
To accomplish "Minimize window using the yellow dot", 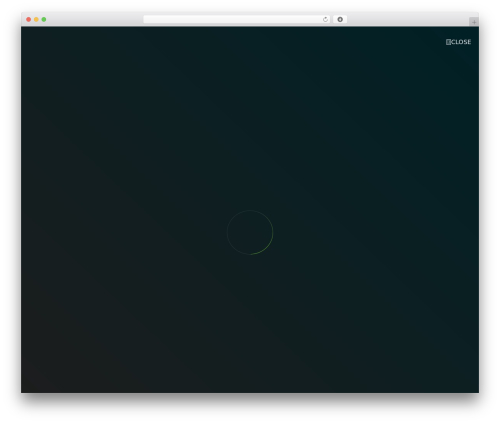I will tap(36, 19).
